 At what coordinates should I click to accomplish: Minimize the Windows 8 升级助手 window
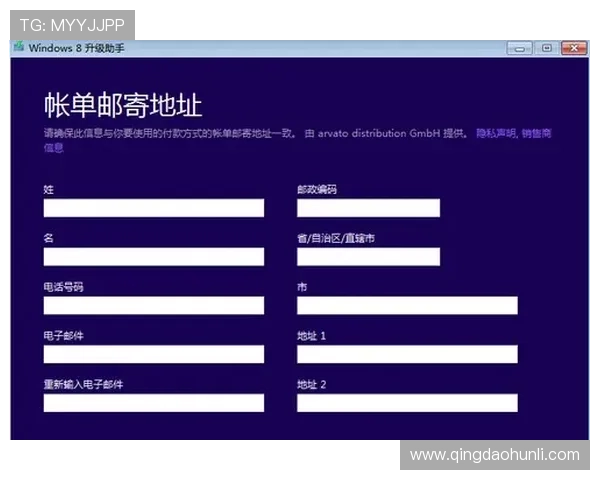point(519,48)
